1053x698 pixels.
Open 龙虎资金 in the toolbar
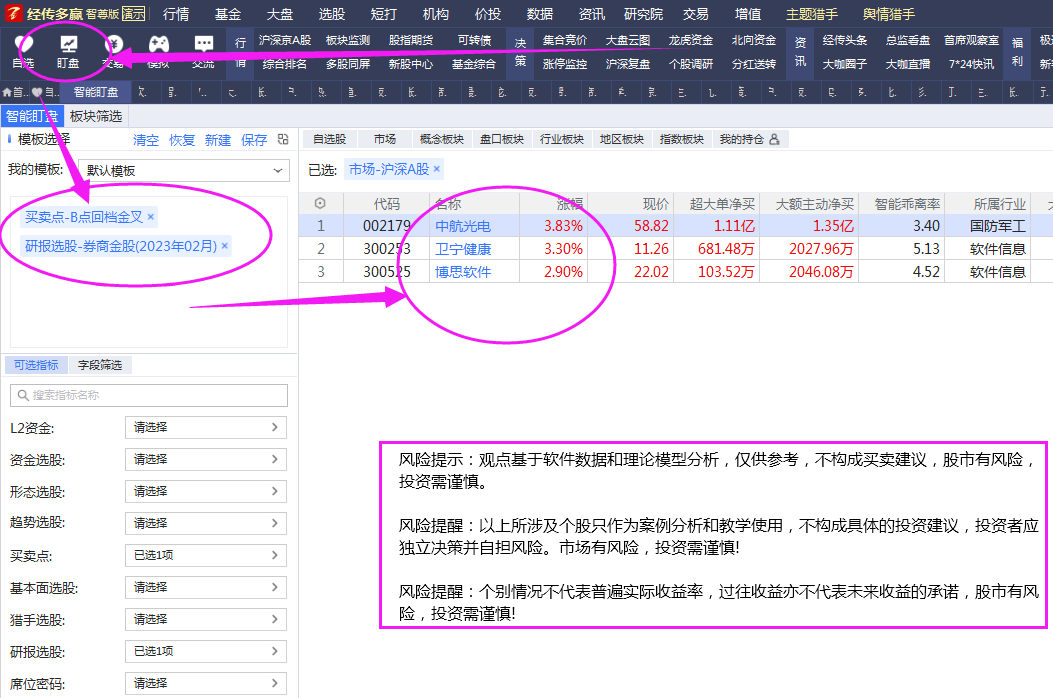tap(690, 40)
